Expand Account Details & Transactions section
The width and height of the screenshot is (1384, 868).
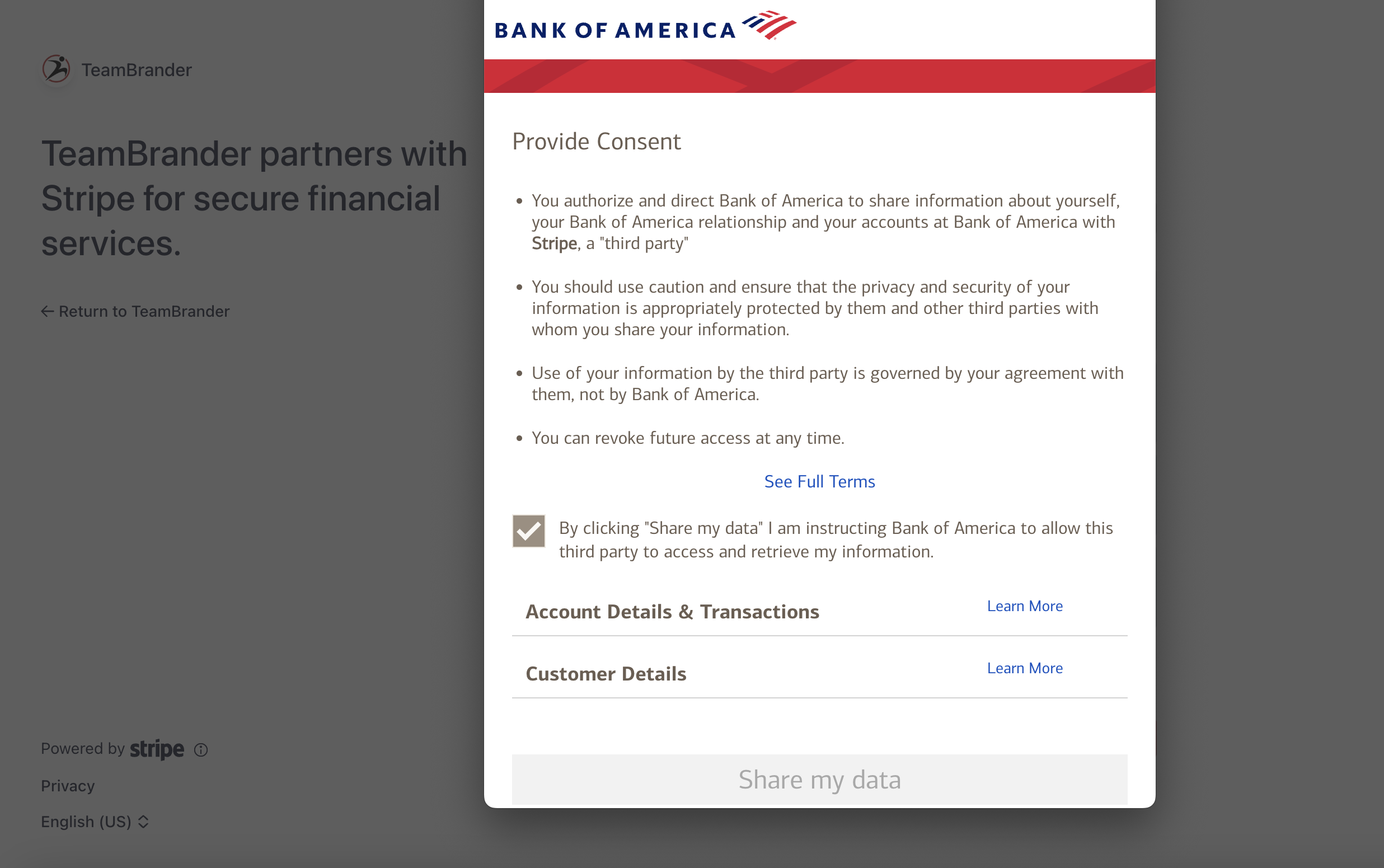[x=672, y=611]
